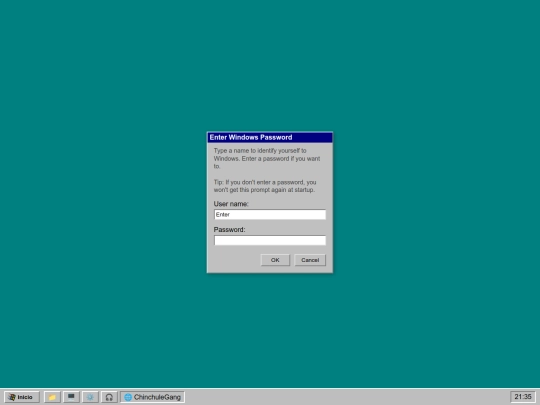Screen dimensions: 540x405
Task: Switch to the ChinchuleGang taskbar window
Action: coord(153,397)
